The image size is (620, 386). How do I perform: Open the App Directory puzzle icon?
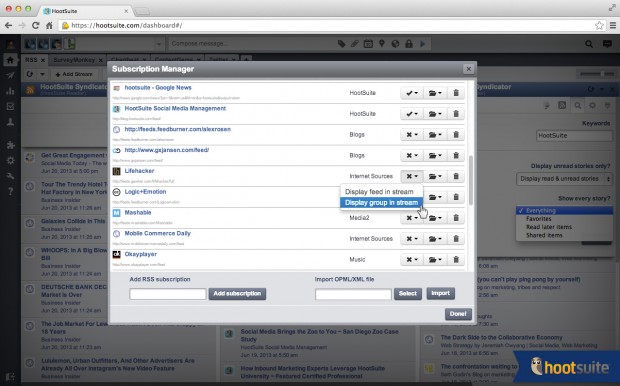coord(10,145)
